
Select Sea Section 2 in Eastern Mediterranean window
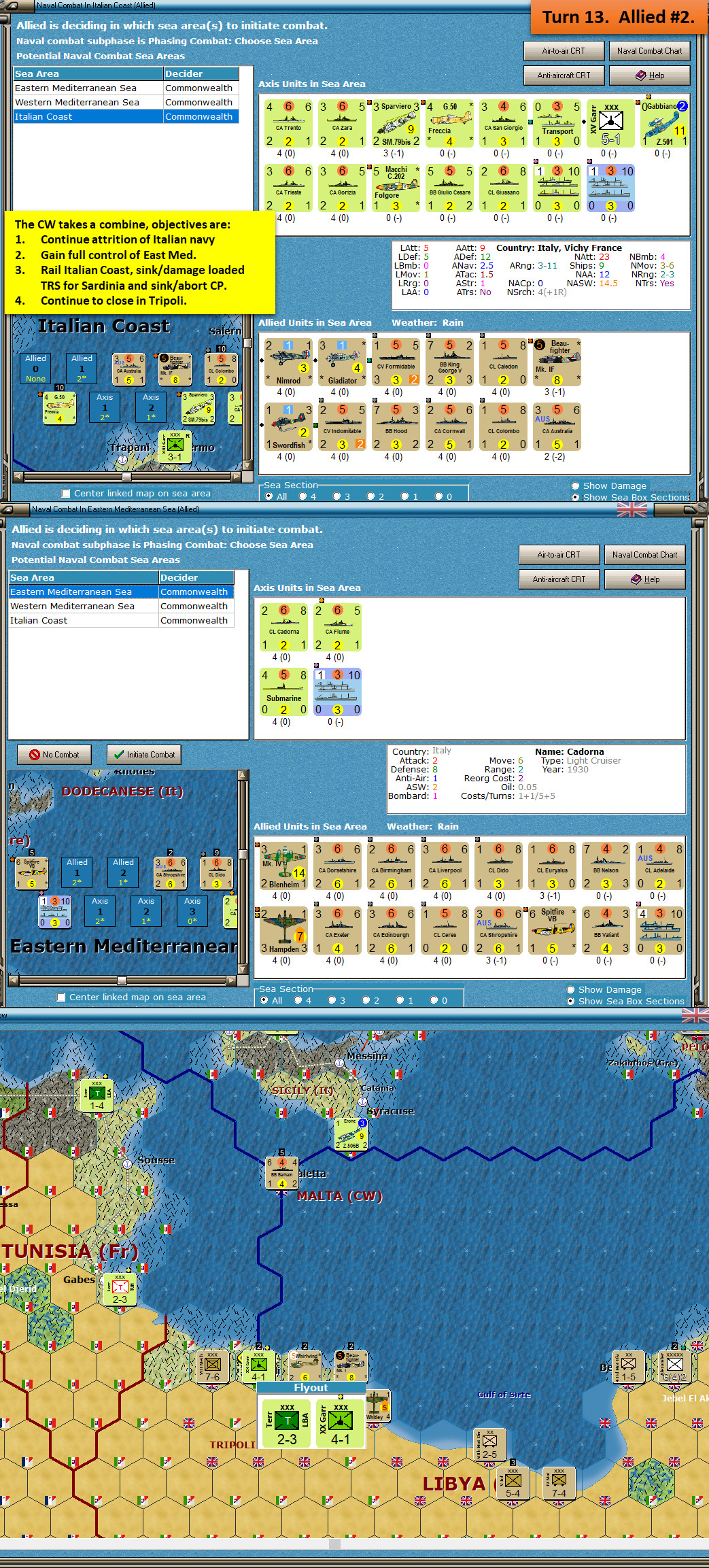(366, 1000)
